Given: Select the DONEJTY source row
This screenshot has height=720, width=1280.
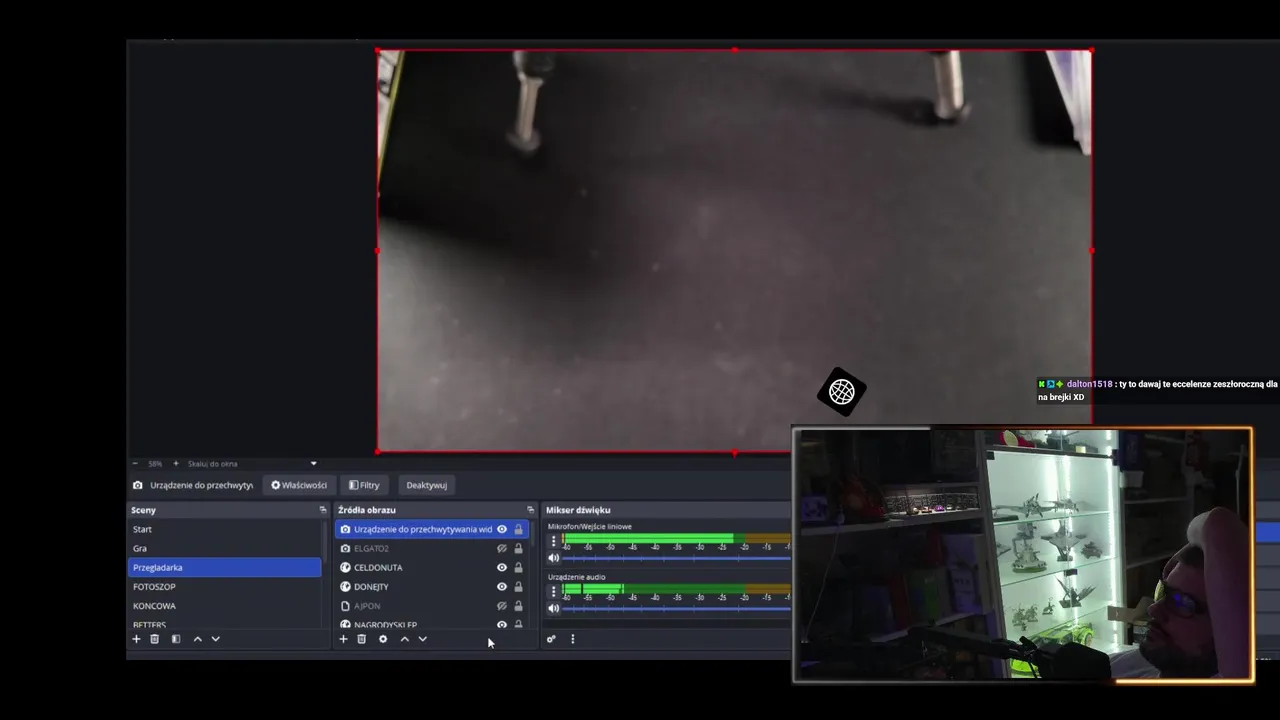Looking at the screenshot, I should tap(431, 587).
